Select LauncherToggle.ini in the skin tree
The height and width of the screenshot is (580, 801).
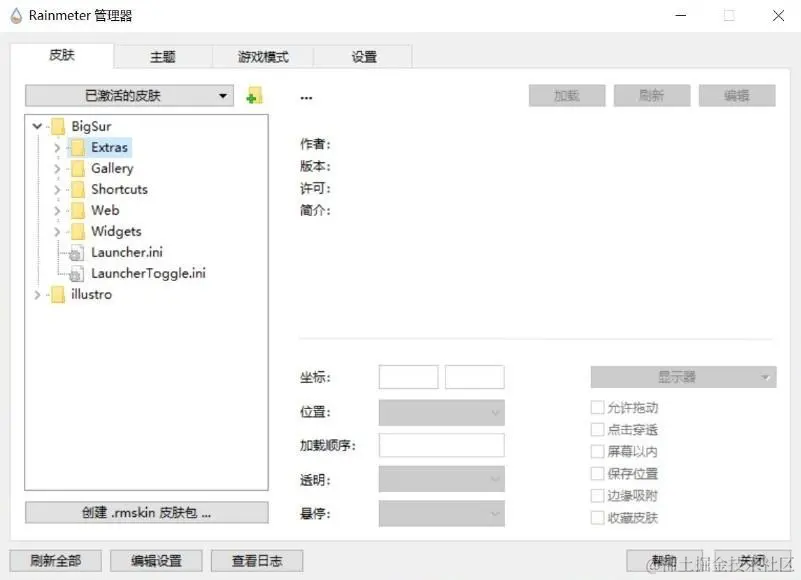(149, 273)
